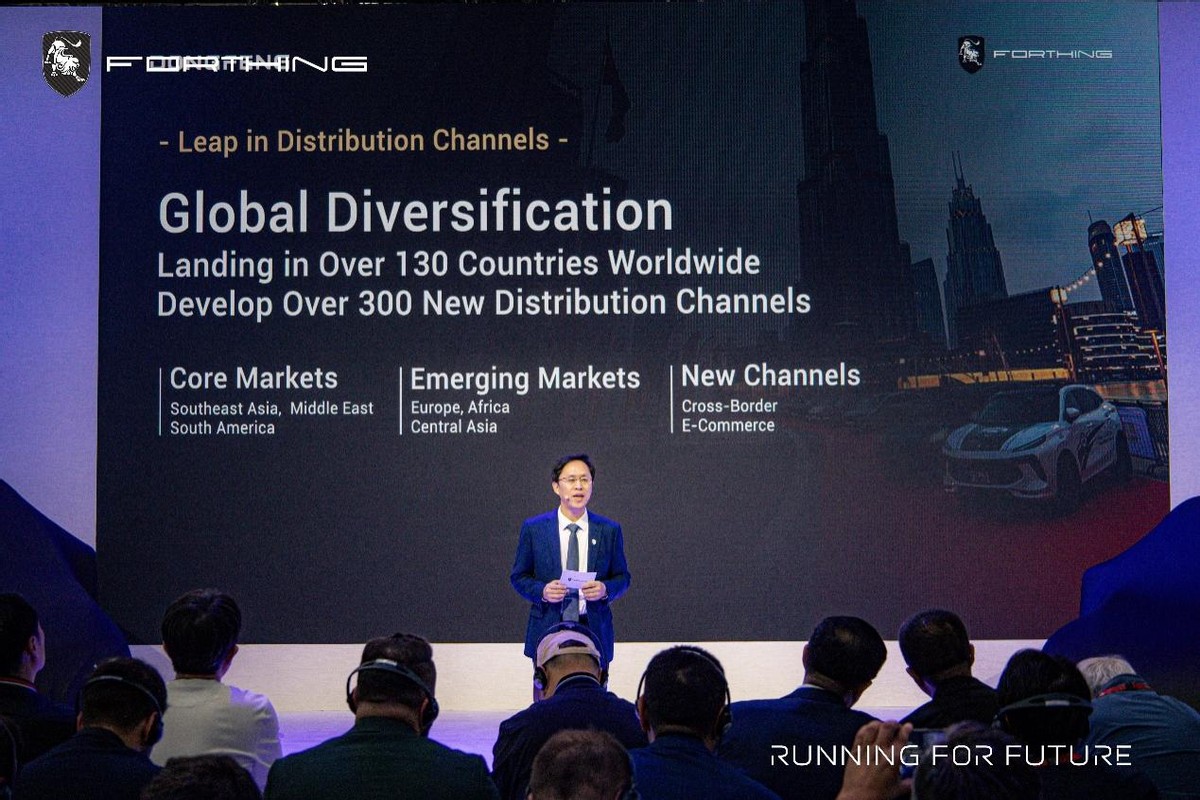Viewport: 1200px width, 800px height.
Task: Click the "E-Commerce" text
Action: click(x=728, y=425)
